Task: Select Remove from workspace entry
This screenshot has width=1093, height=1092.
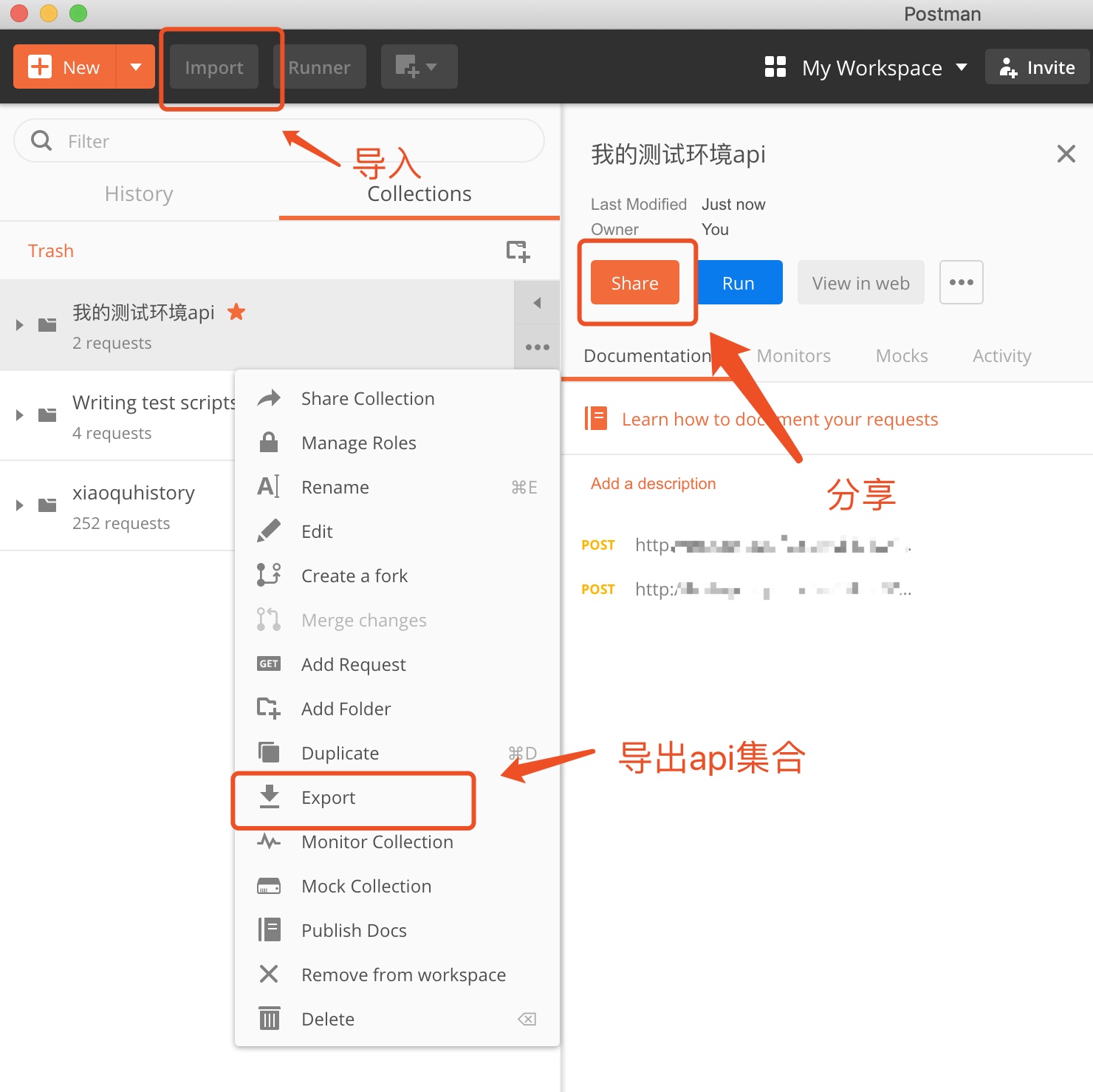Action: tap(397, 975)
